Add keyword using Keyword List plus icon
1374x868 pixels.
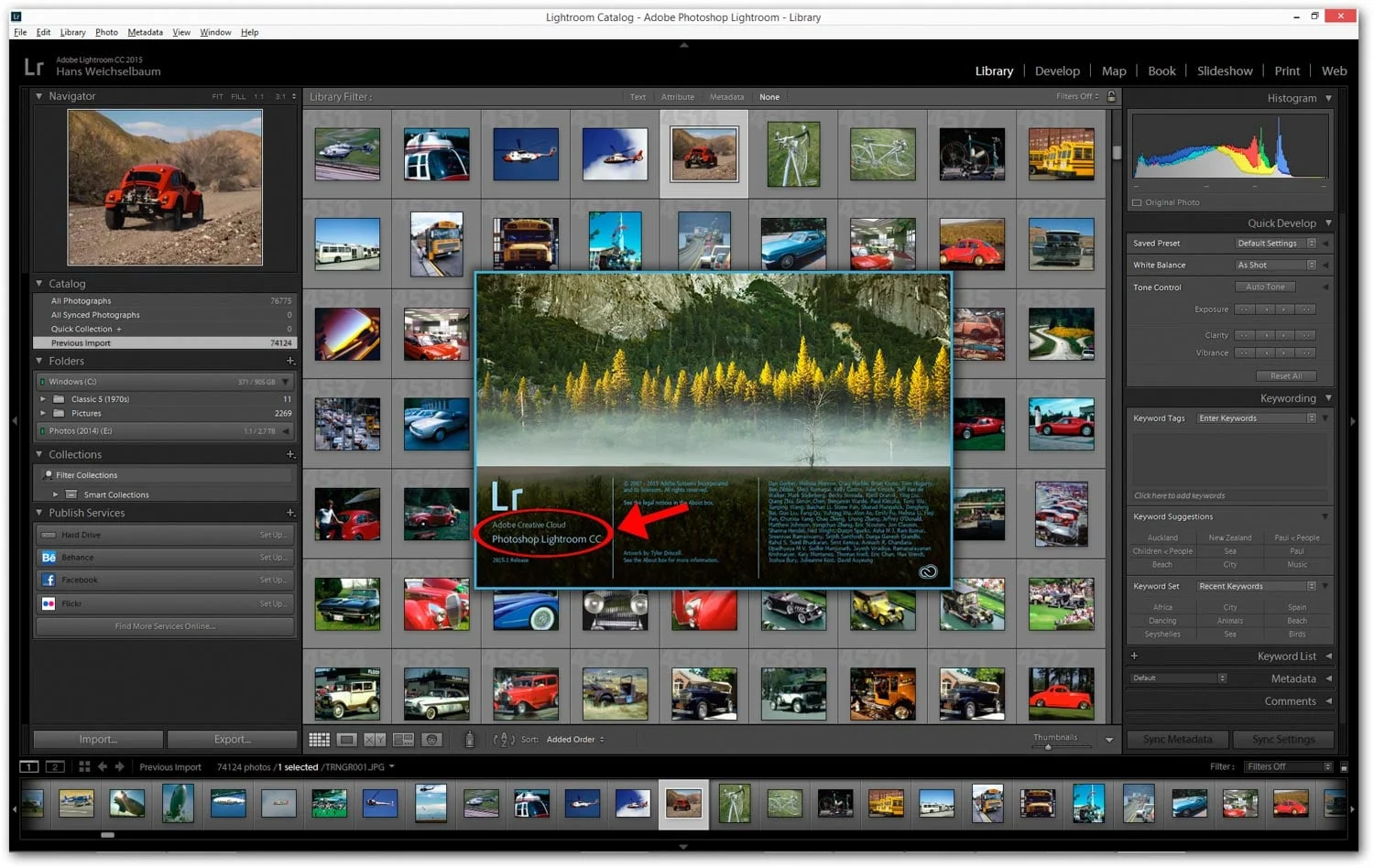(1134, 656)
